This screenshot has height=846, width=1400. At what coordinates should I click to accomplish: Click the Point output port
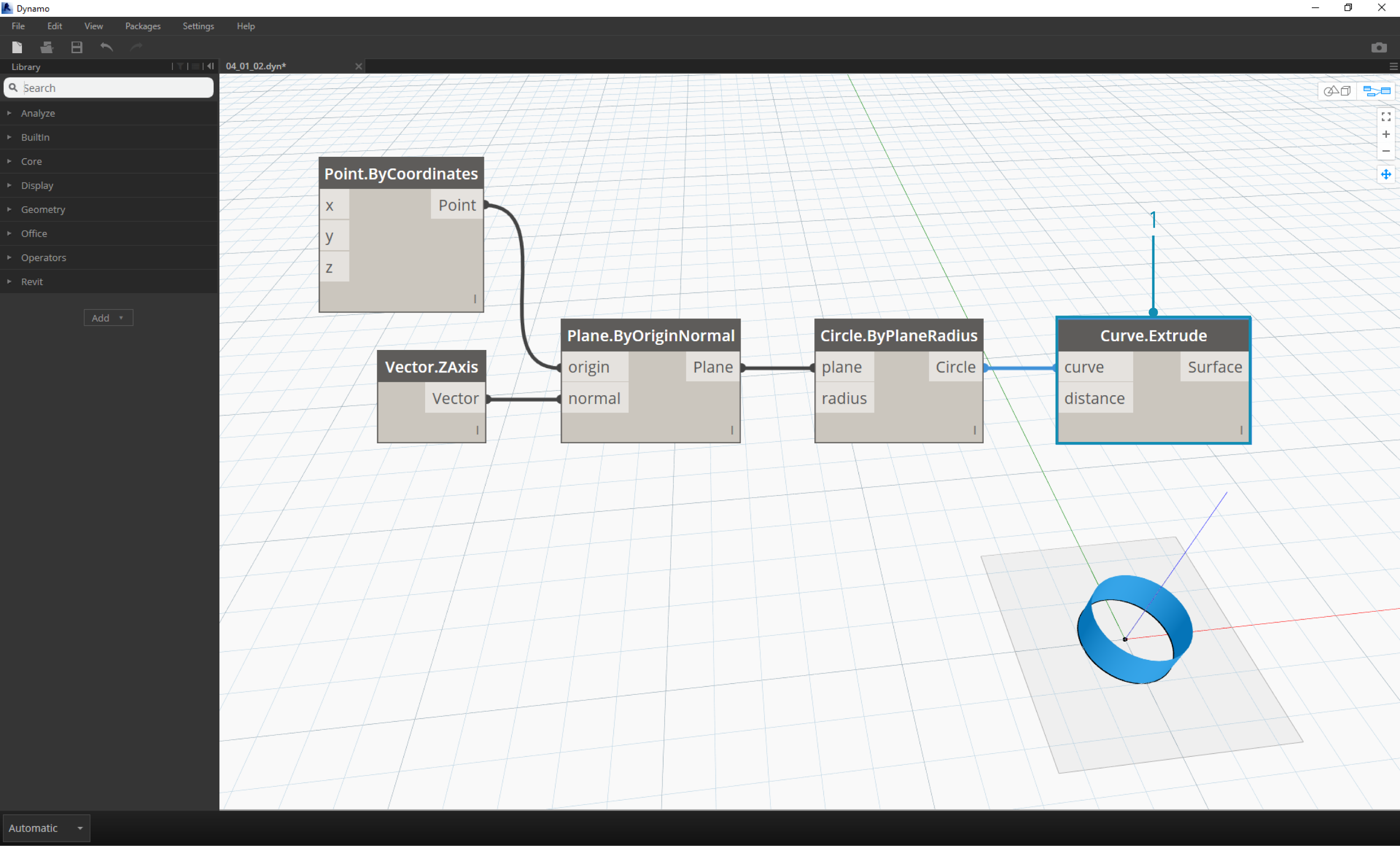tap(457, 205)
